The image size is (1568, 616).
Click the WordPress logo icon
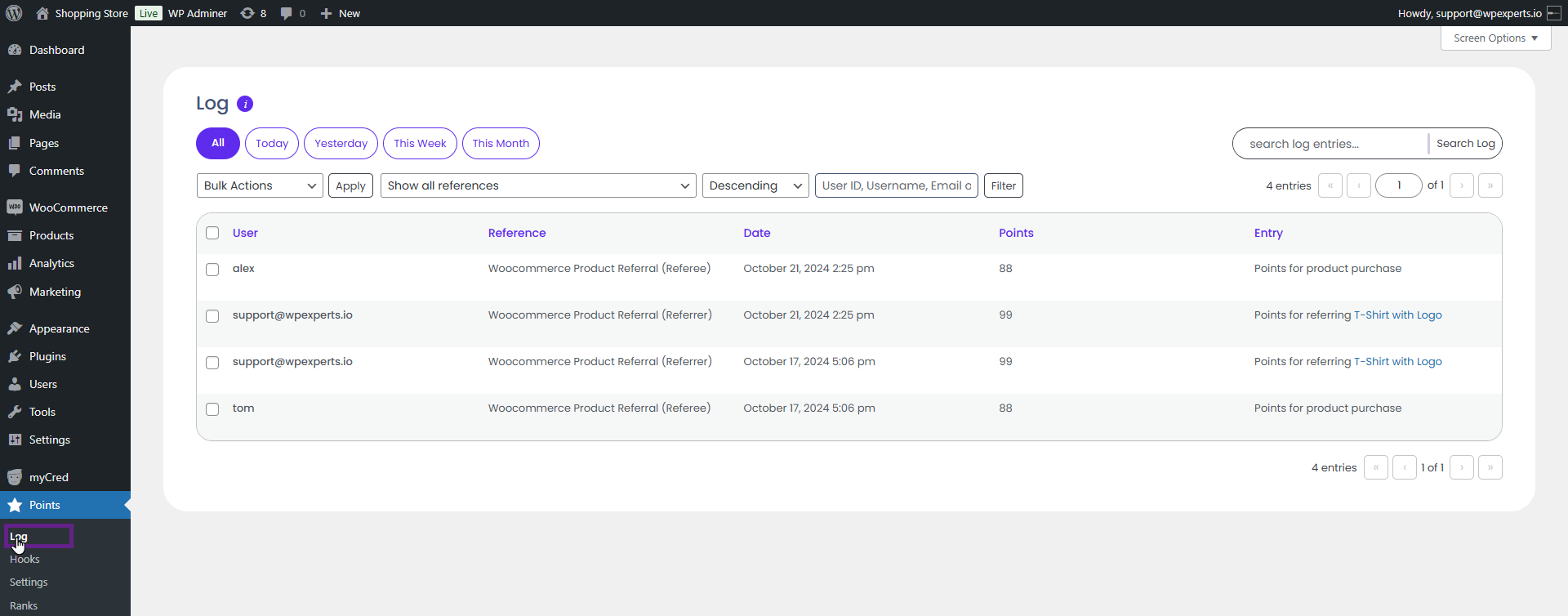coord(14,13)
